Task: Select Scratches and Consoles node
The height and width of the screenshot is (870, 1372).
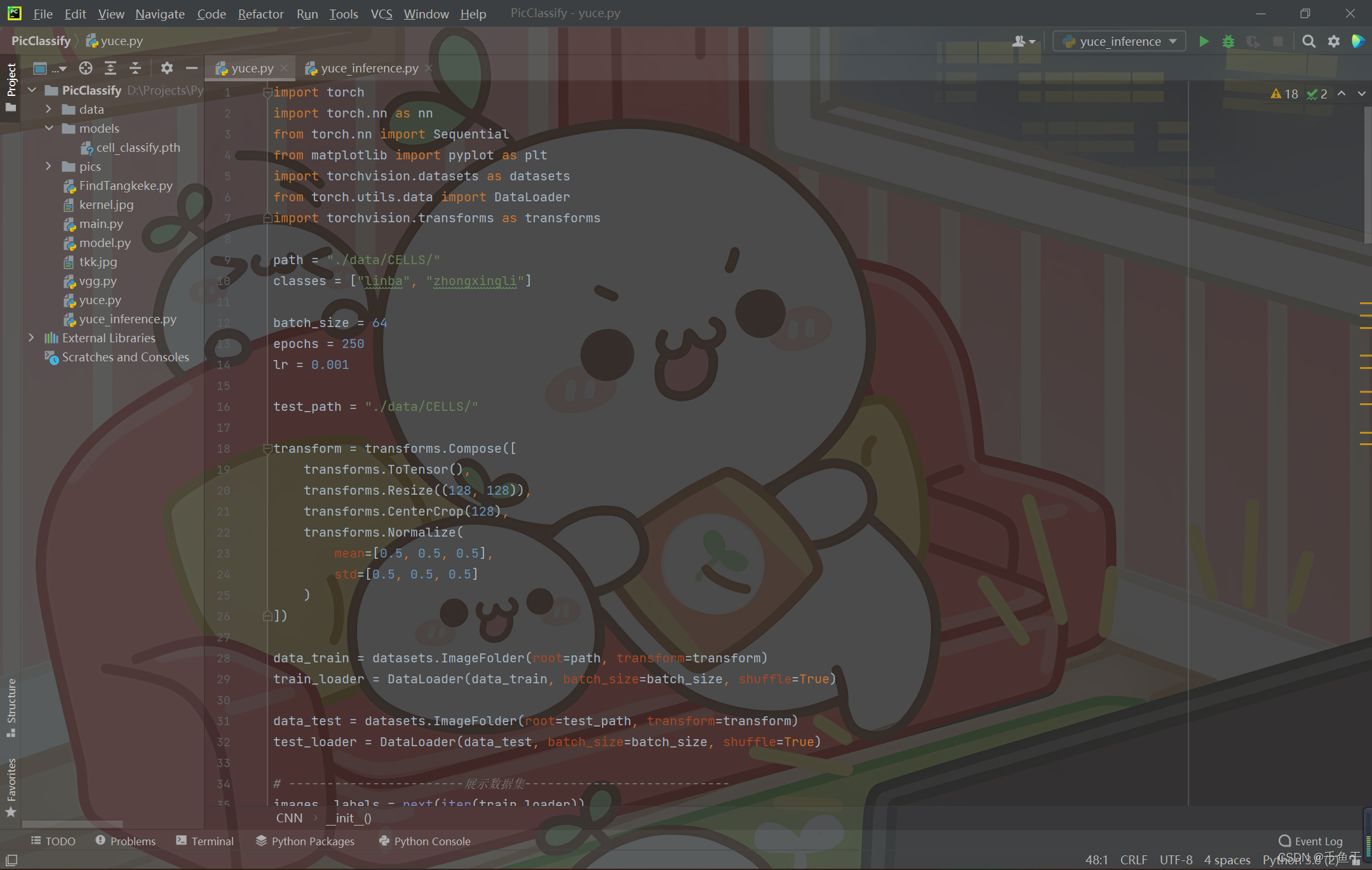Action: click(x=125, y=357)
